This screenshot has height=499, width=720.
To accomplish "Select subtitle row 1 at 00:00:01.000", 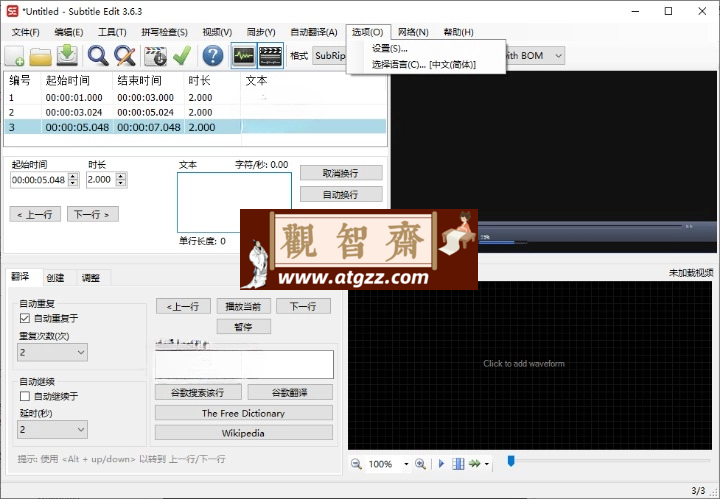I will tap(195, 97).
